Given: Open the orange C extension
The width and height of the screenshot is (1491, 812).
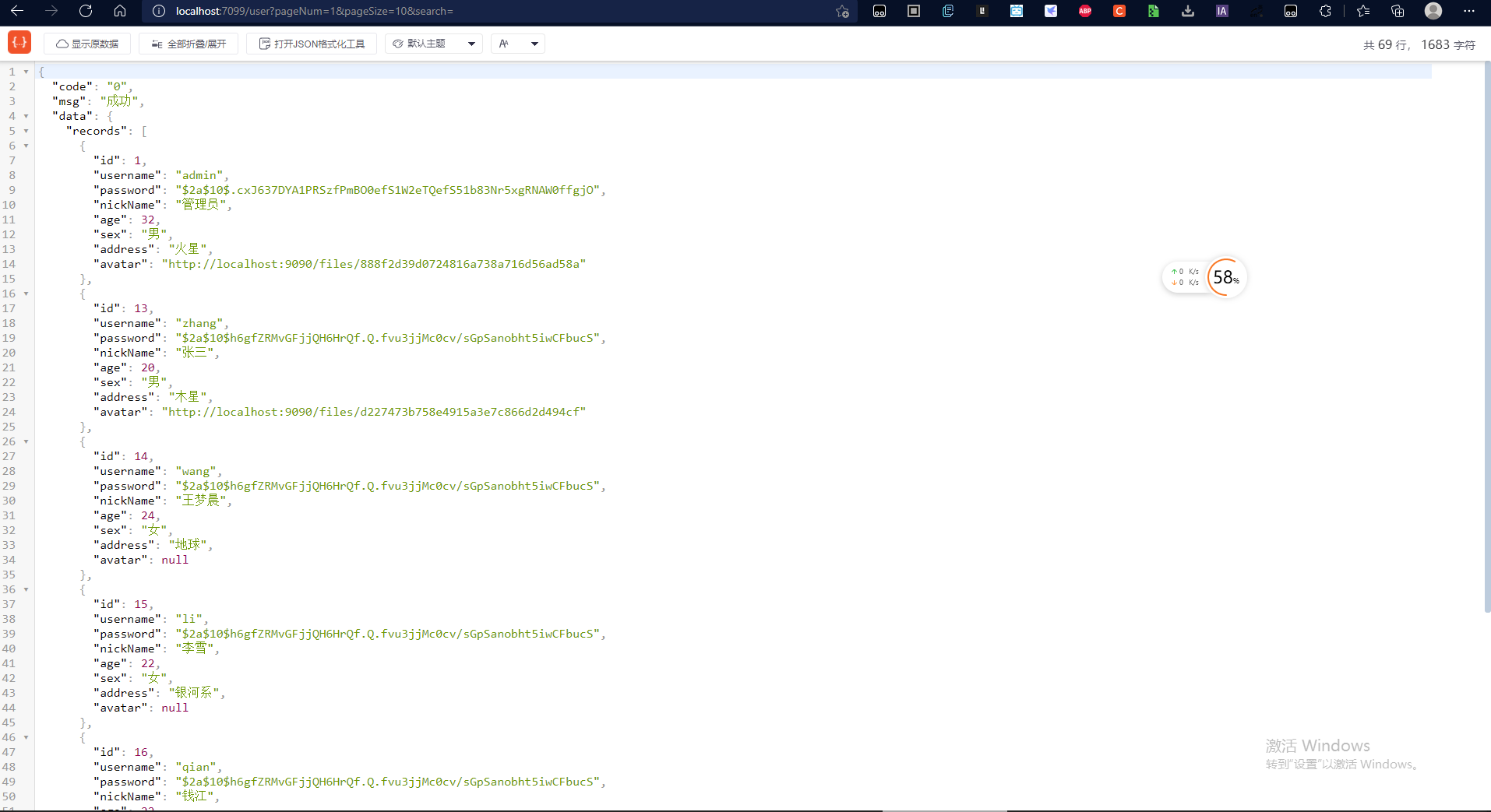Looking at the screenshot, I should (x=1119, y=11).
